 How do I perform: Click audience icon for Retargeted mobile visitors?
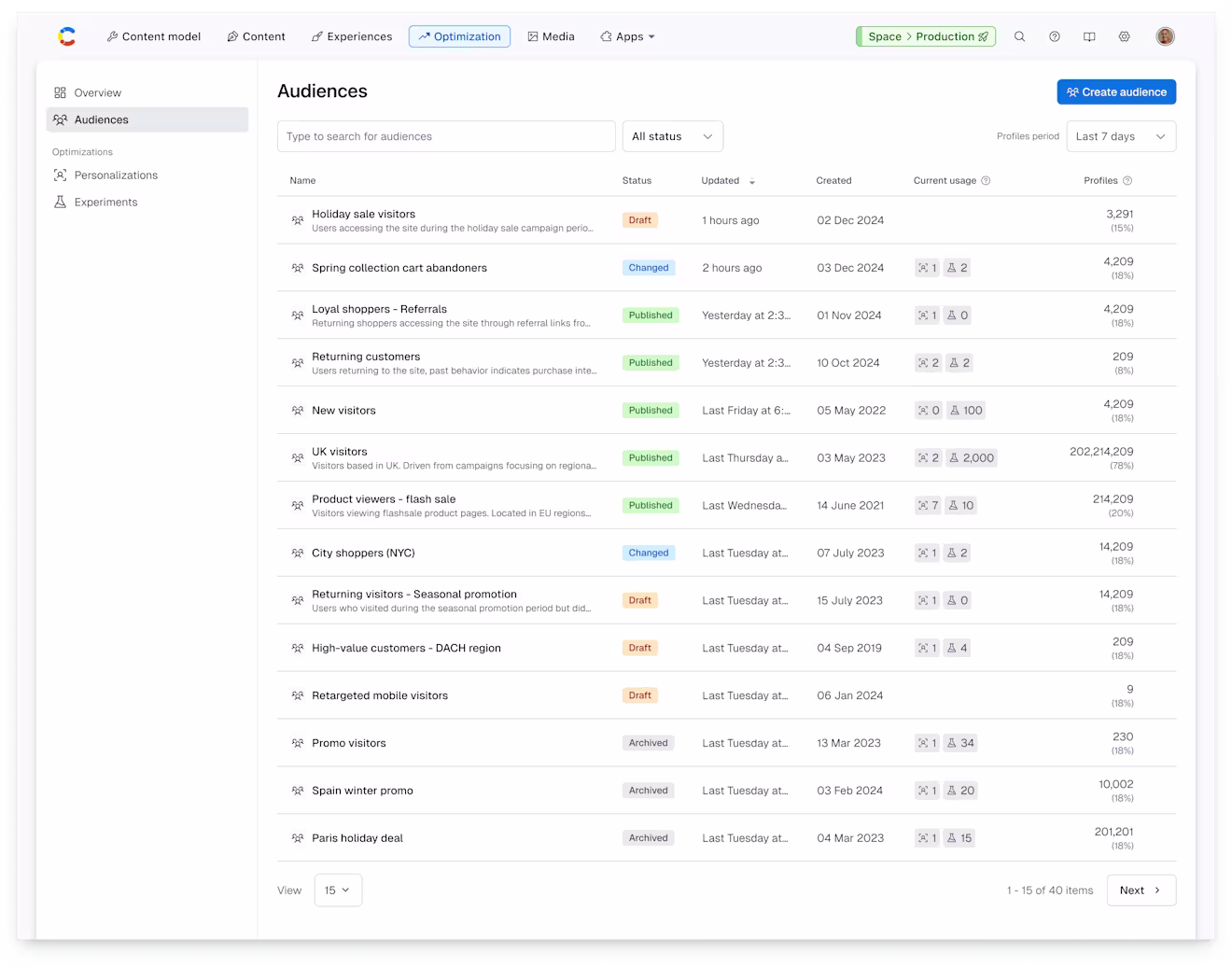coord(298,696)
